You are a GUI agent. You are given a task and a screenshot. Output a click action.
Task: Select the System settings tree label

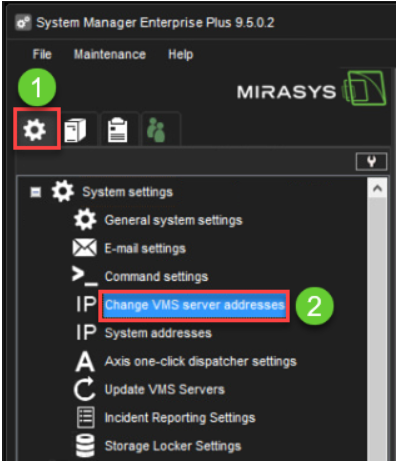coord(127,192)
